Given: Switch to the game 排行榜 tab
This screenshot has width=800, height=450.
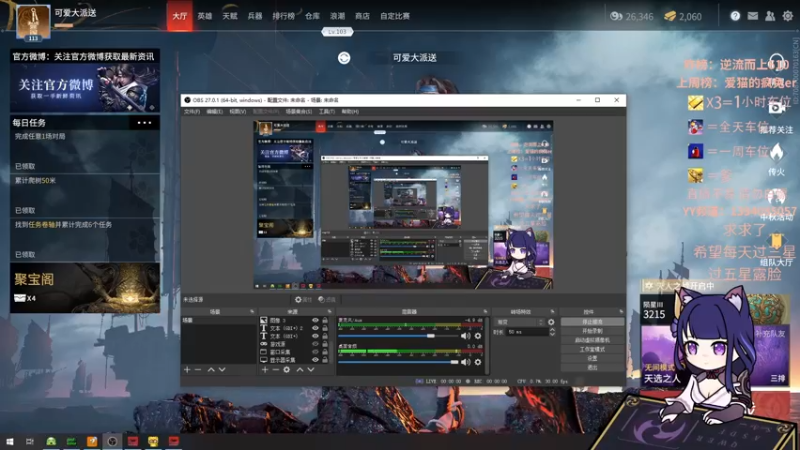Looking at the screenshot, I should coord(284,16).
